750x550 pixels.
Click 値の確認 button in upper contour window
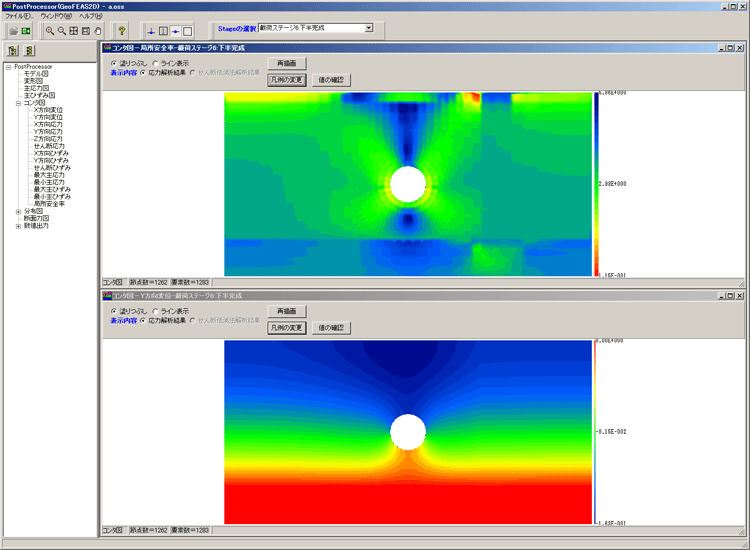331,80
